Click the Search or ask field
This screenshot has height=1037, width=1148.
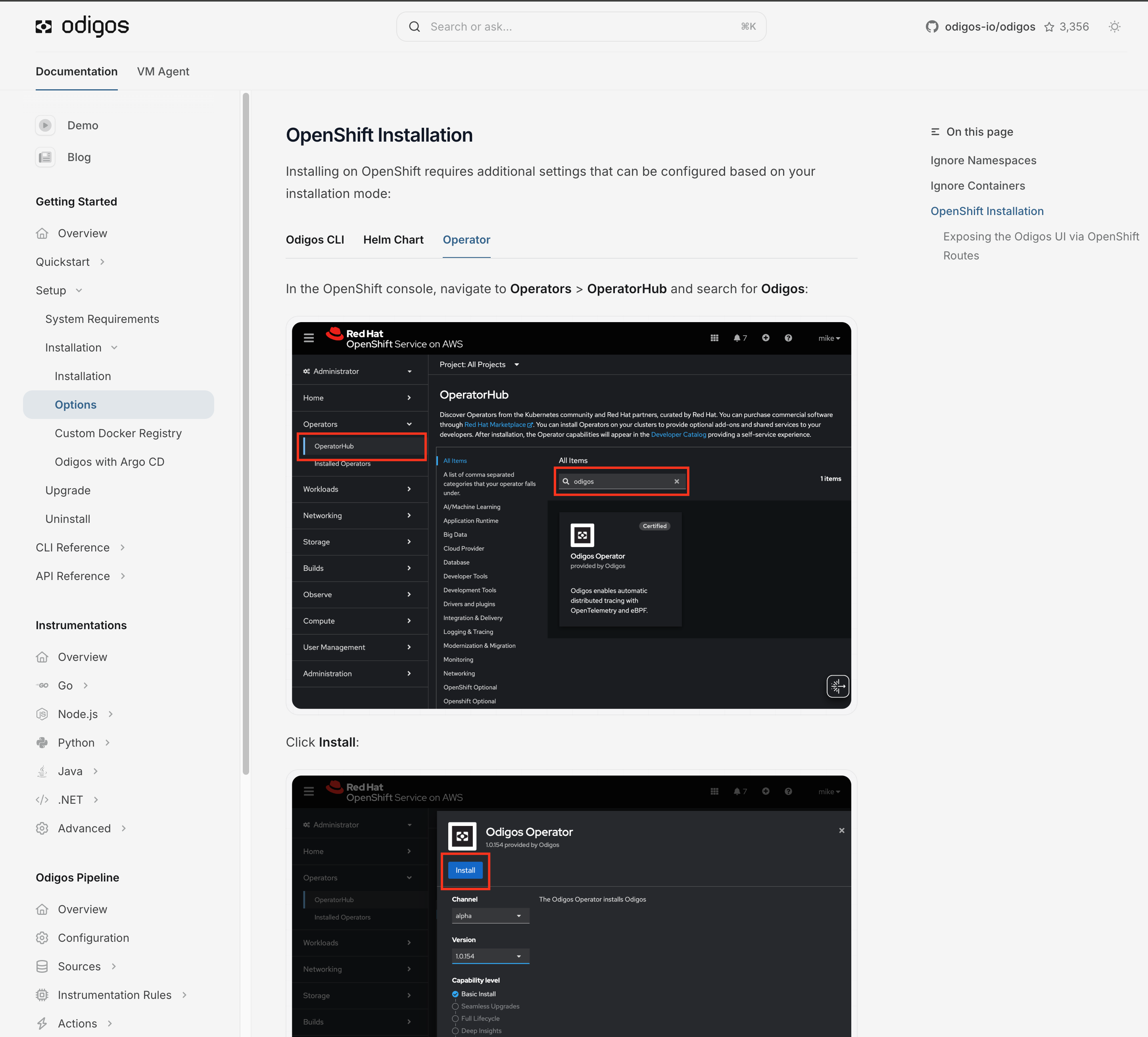581,27
